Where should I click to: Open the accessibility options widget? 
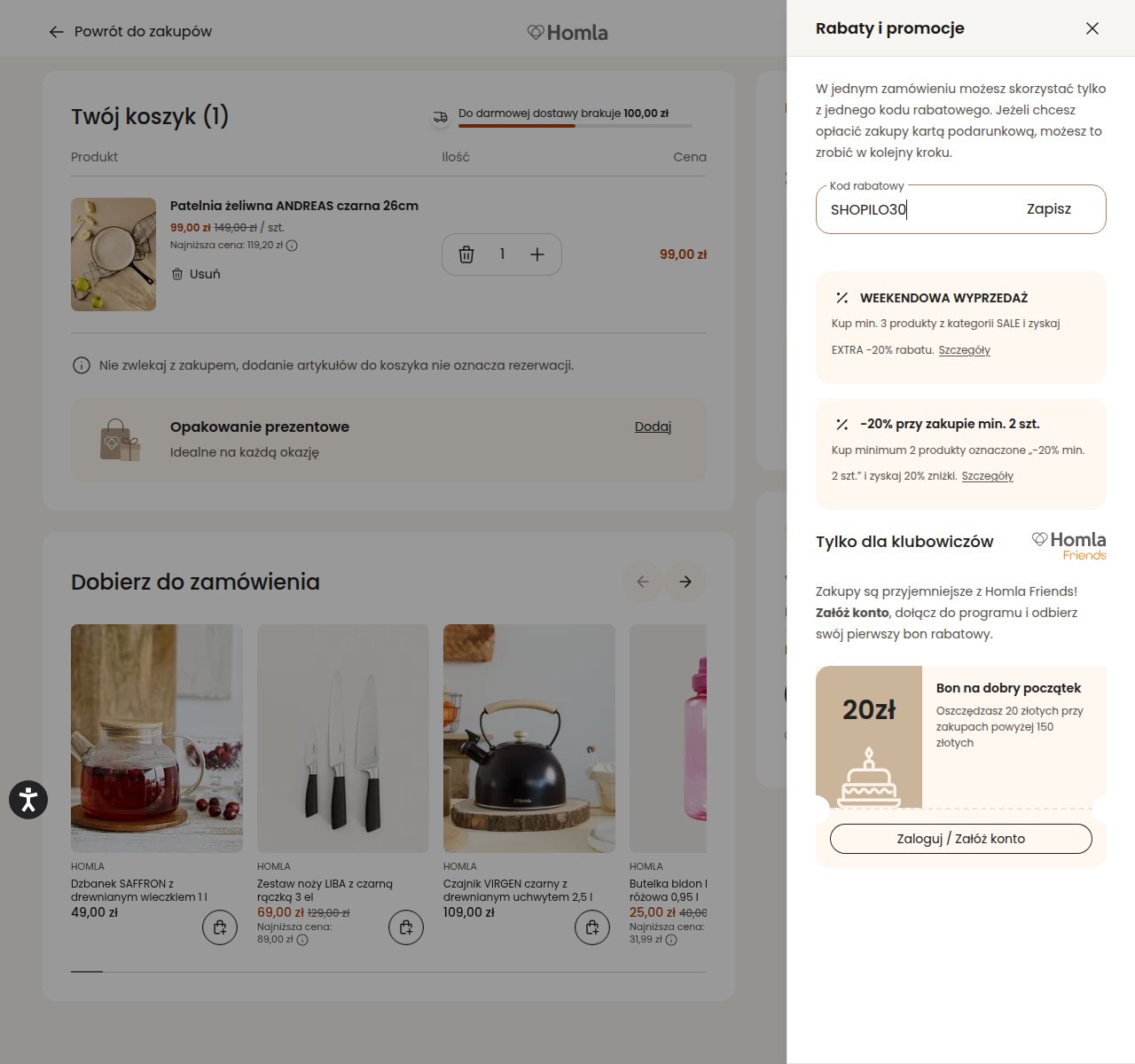pos(28,800)
